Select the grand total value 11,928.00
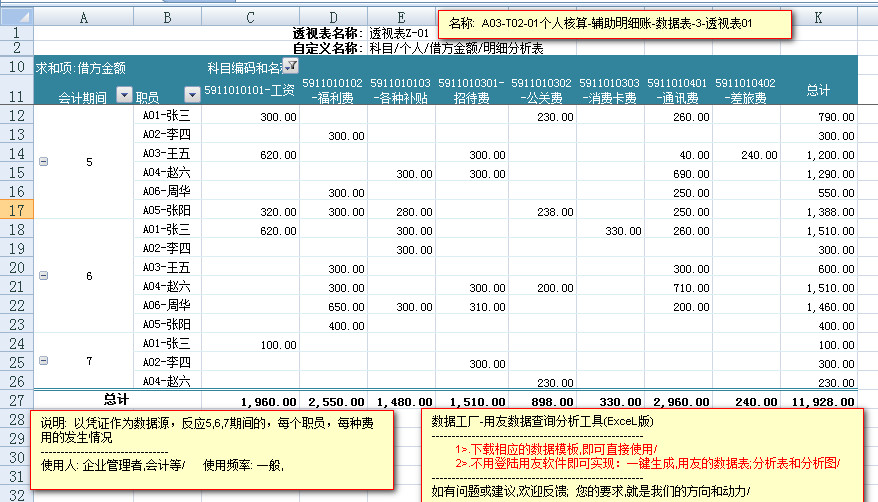Viewport: 878px width, 502px height. point(826,401)
